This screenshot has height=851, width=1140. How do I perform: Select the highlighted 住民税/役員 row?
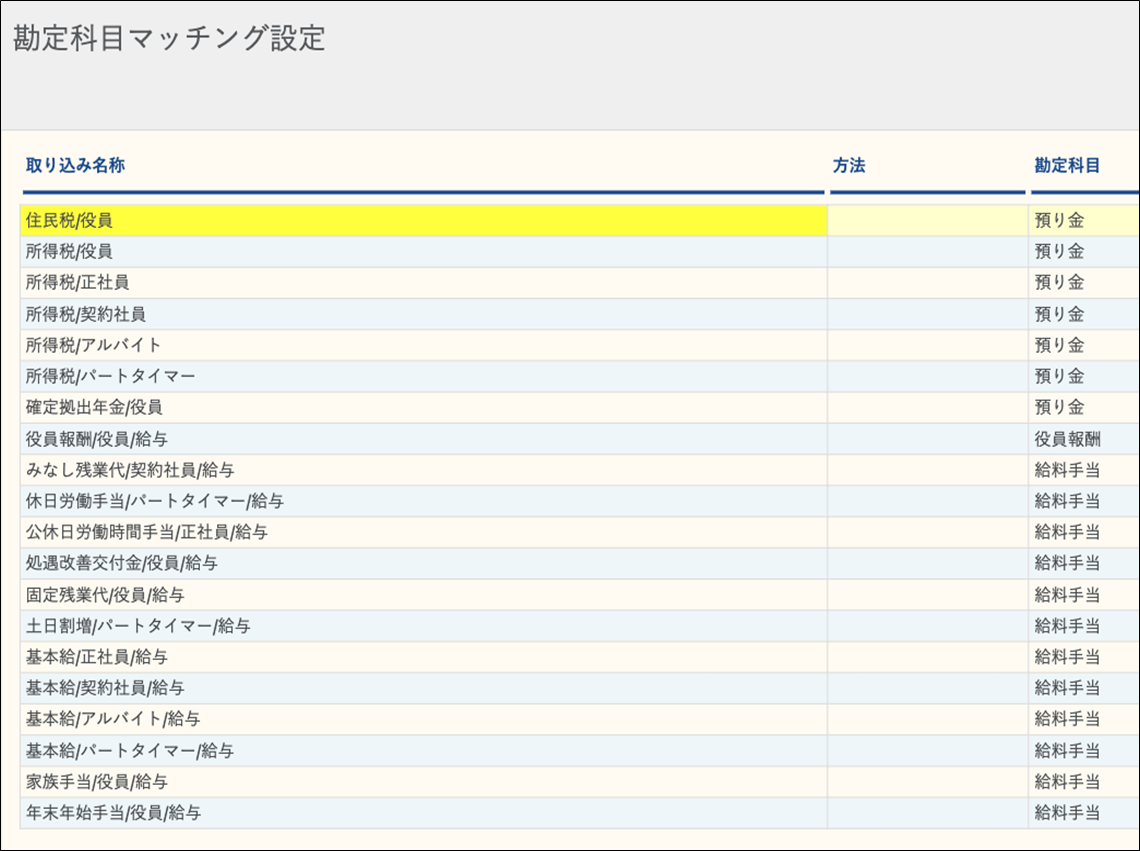pos(69,221)
